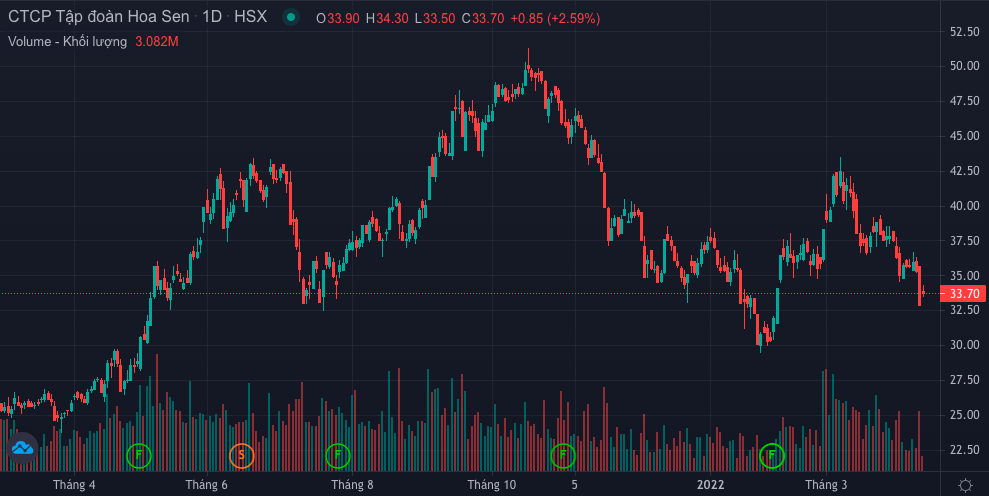989x496 pixels.
Task: Click the TradingView cloud logo
Action: pyautogui.click(x=22, y=448)
